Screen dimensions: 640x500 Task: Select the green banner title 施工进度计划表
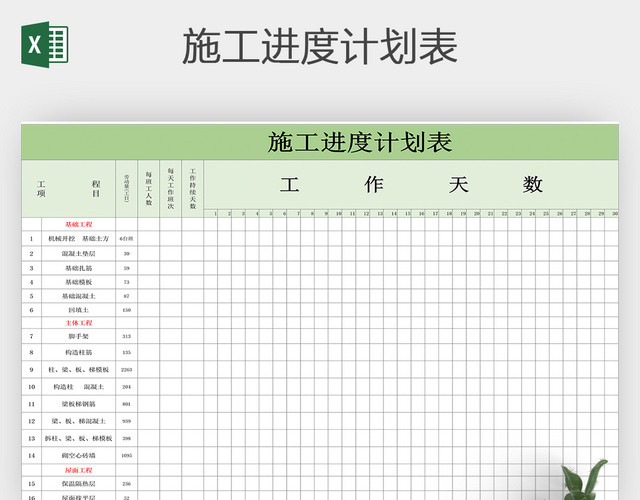click(x=360, y=142)
